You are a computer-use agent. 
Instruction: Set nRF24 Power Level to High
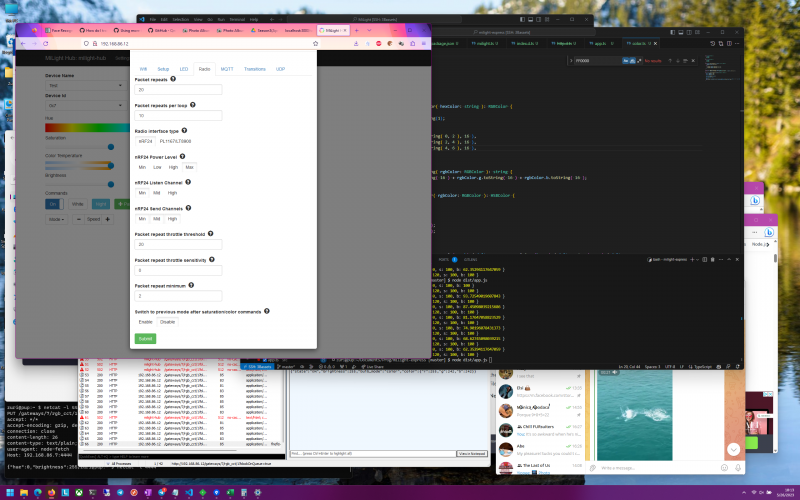pos(174,167)
